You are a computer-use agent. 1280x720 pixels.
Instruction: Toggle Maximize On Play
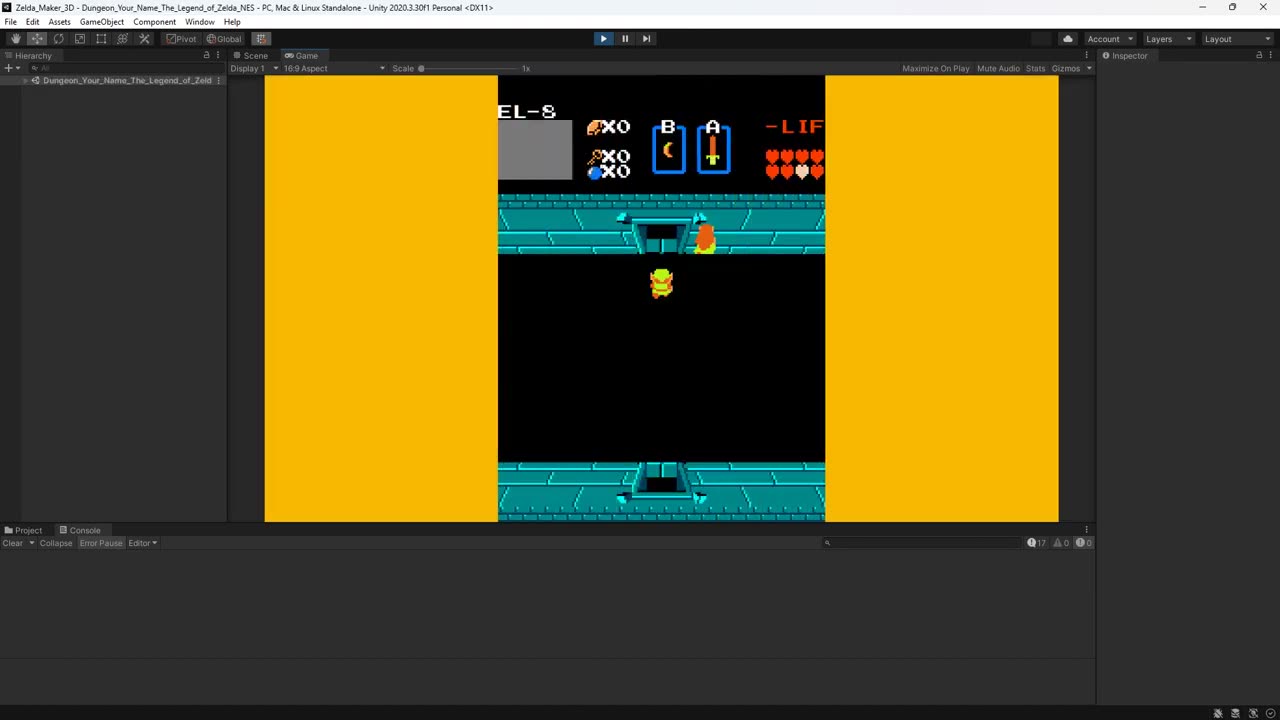pyautogui.click(x=935, y=68)
